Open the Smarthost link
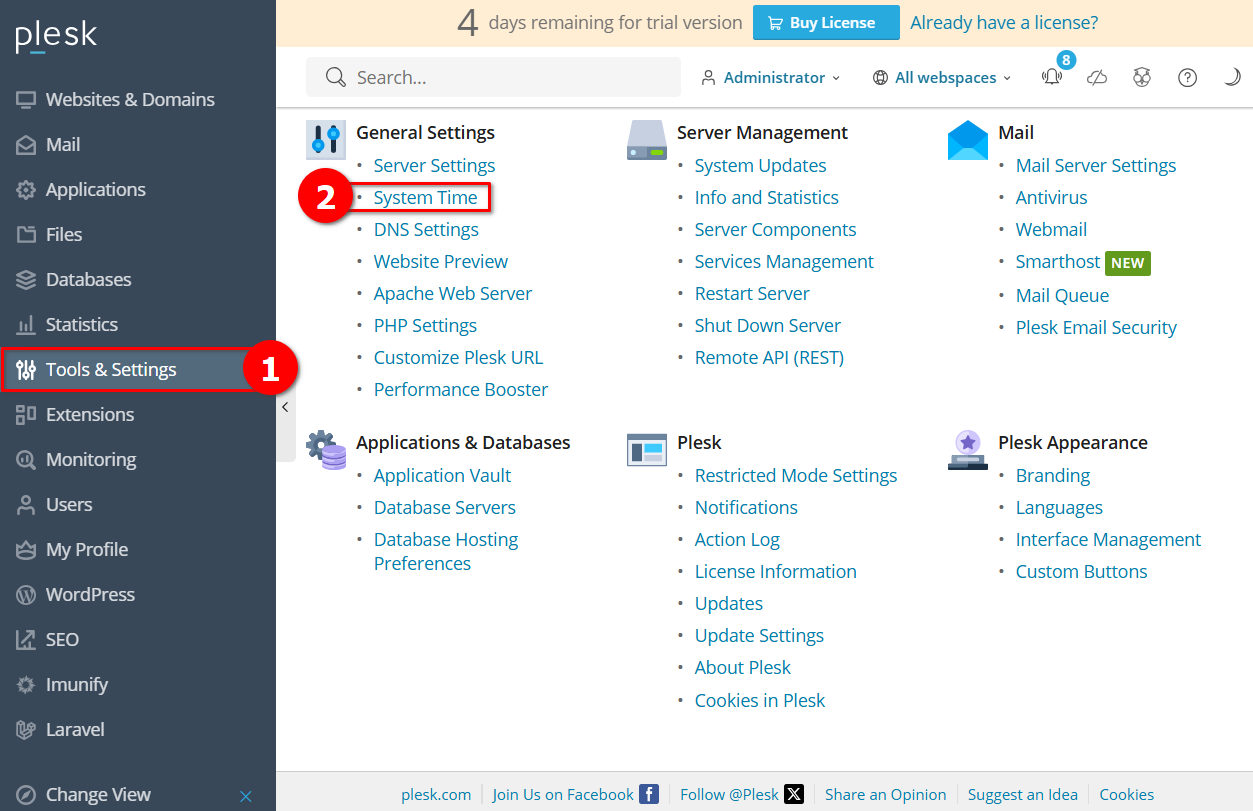The image size is (1253, 811). 1058,262
